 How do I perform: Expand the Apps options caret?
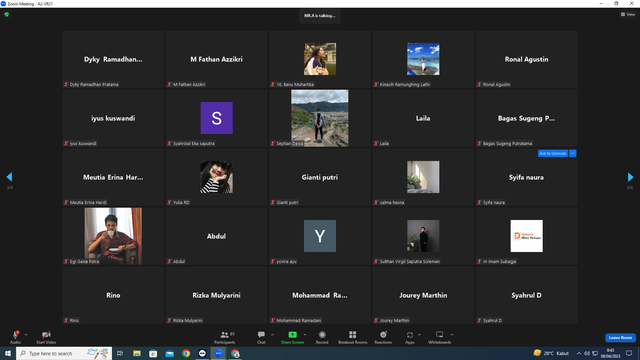point(419,335)
